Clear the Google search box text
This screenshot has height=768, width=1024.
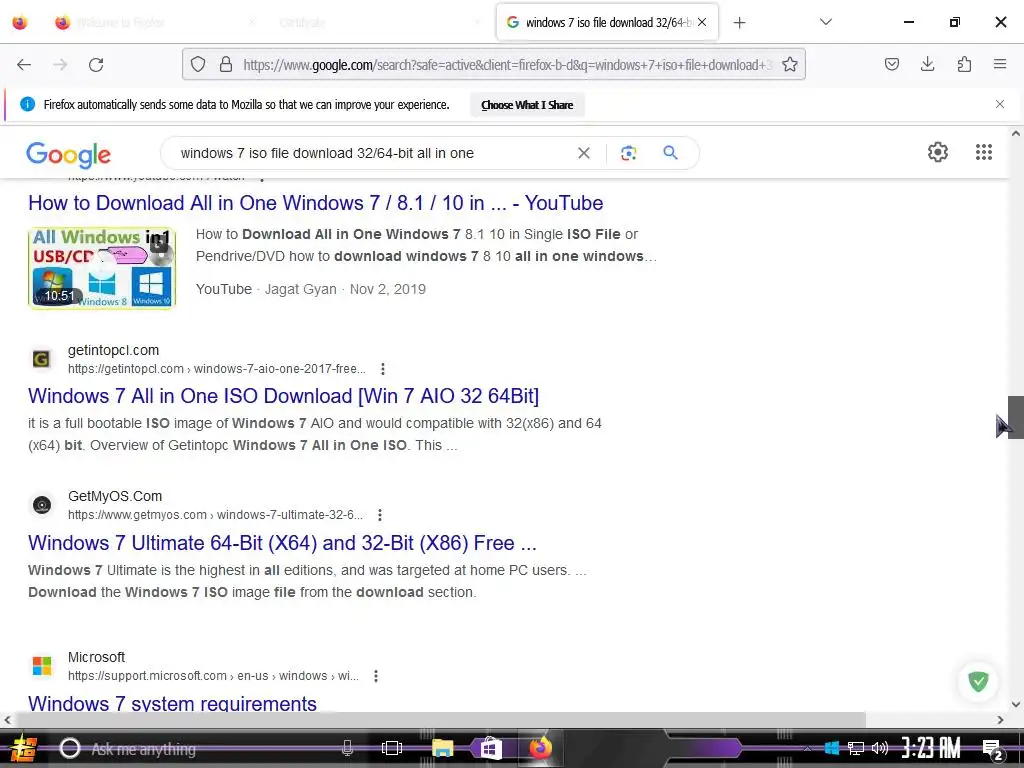[584, 153]
